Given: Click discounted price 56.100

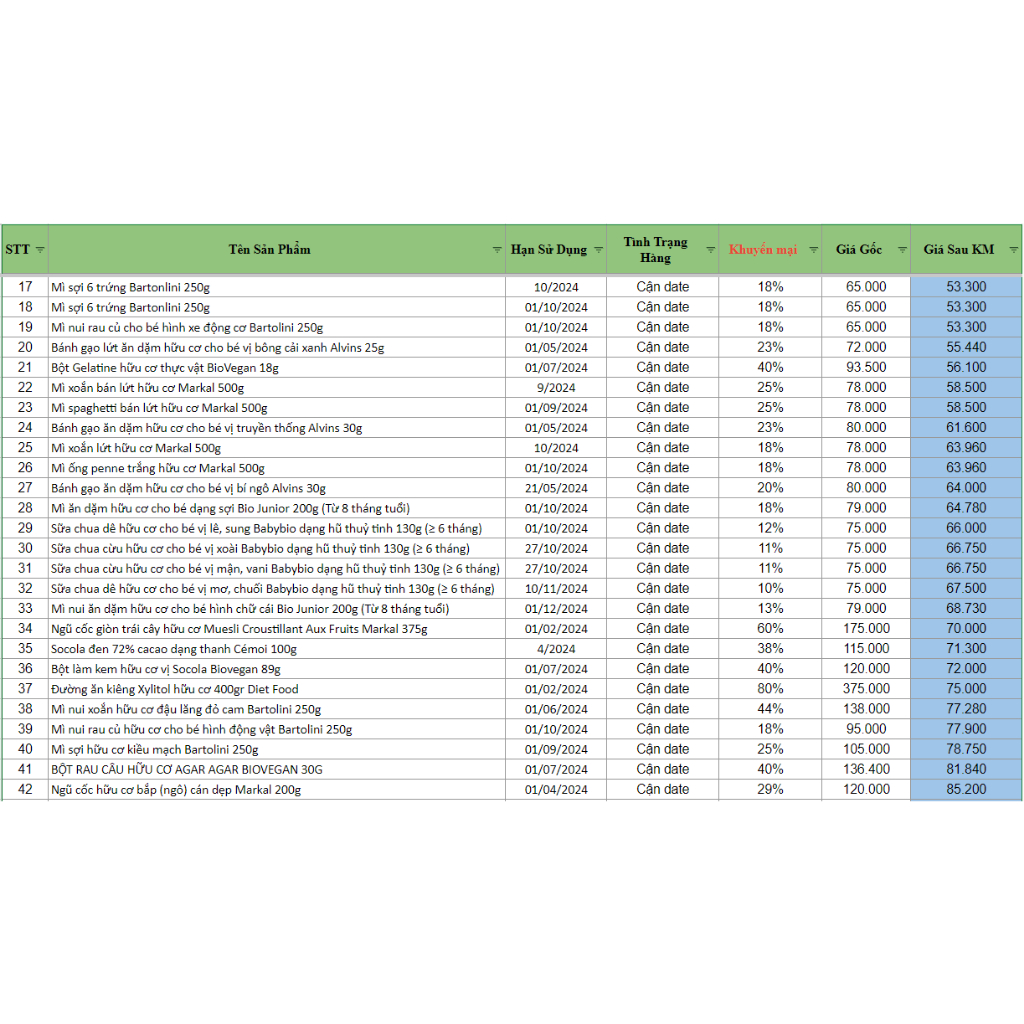Looking at the screenshot, I should click(966, 368).
